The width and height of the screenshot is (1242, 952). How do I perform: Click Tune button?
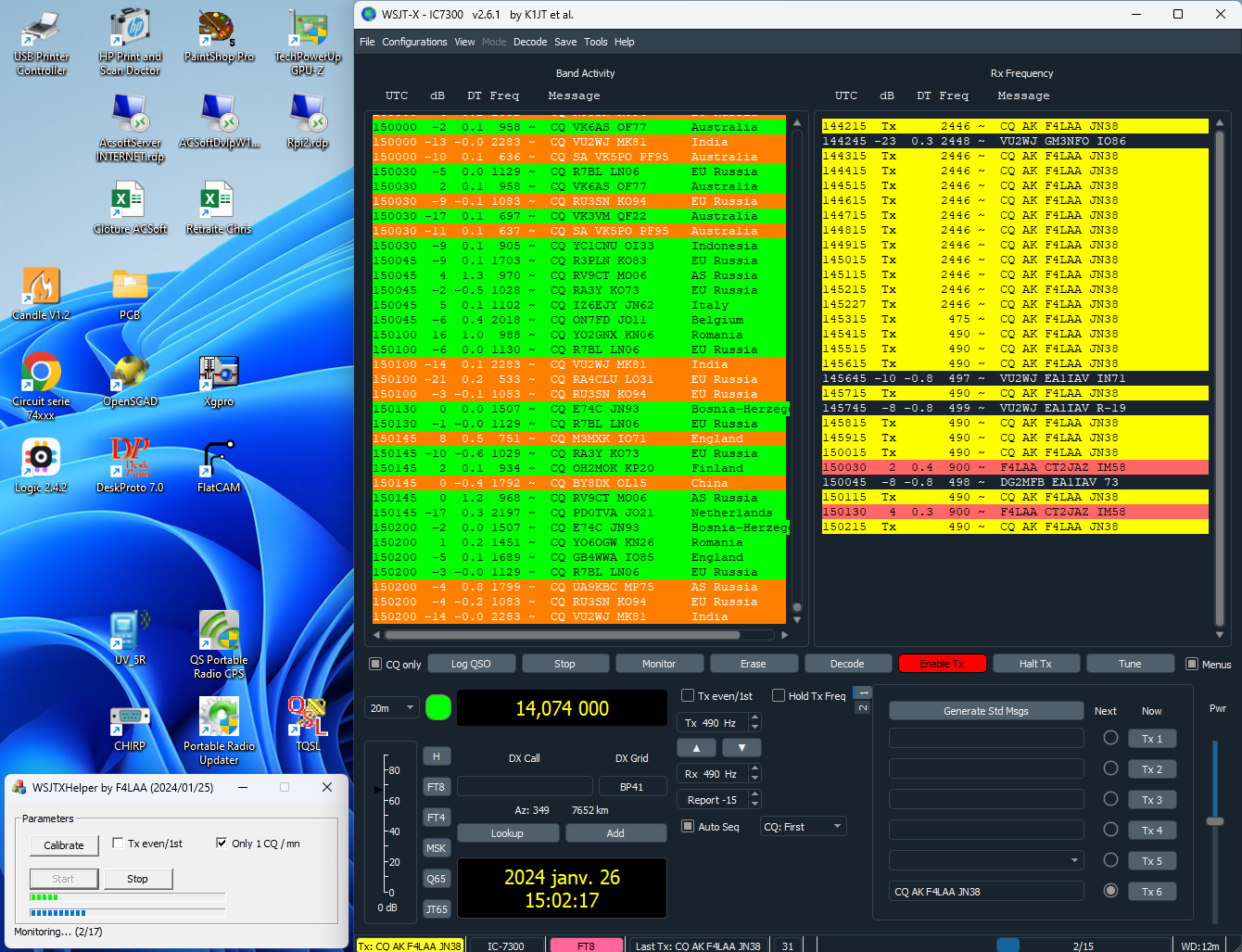1130,664
